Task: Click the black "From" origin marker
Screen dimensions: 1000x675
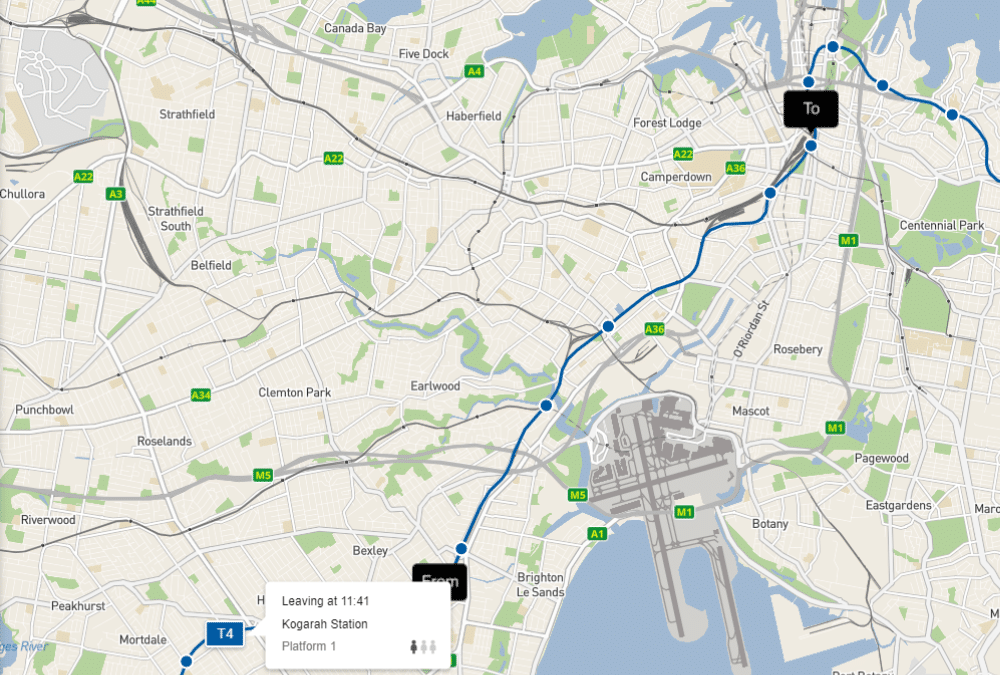Action: [440, 581]
